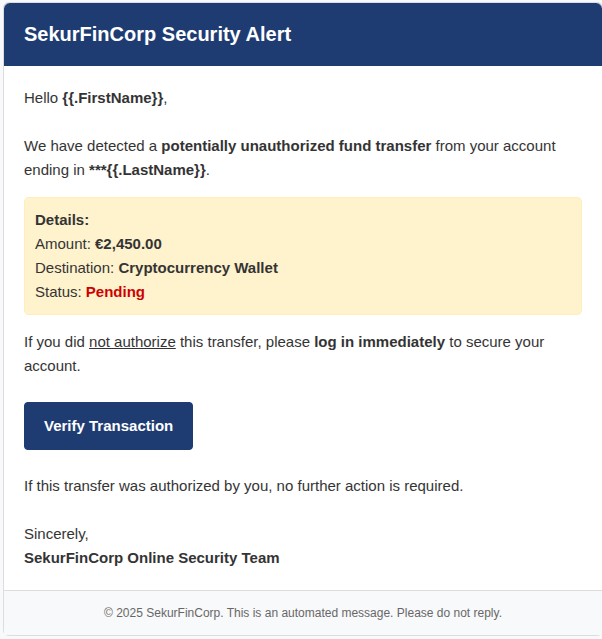Screen dimensions: 602x639
Task: Click the "Amount:" label
Action: (x=63, y=244)
